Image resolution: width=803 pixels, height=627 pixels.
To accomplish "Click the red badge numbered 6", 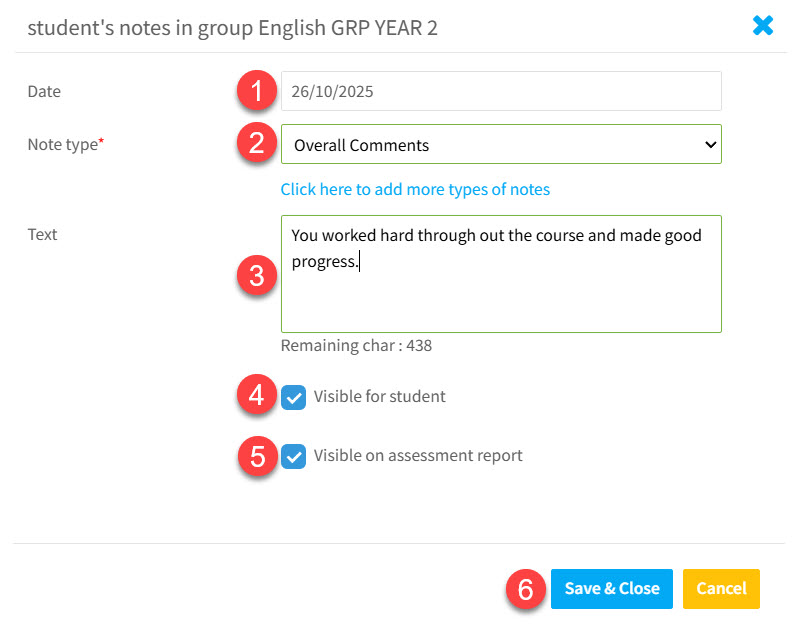I will [525, 590].
